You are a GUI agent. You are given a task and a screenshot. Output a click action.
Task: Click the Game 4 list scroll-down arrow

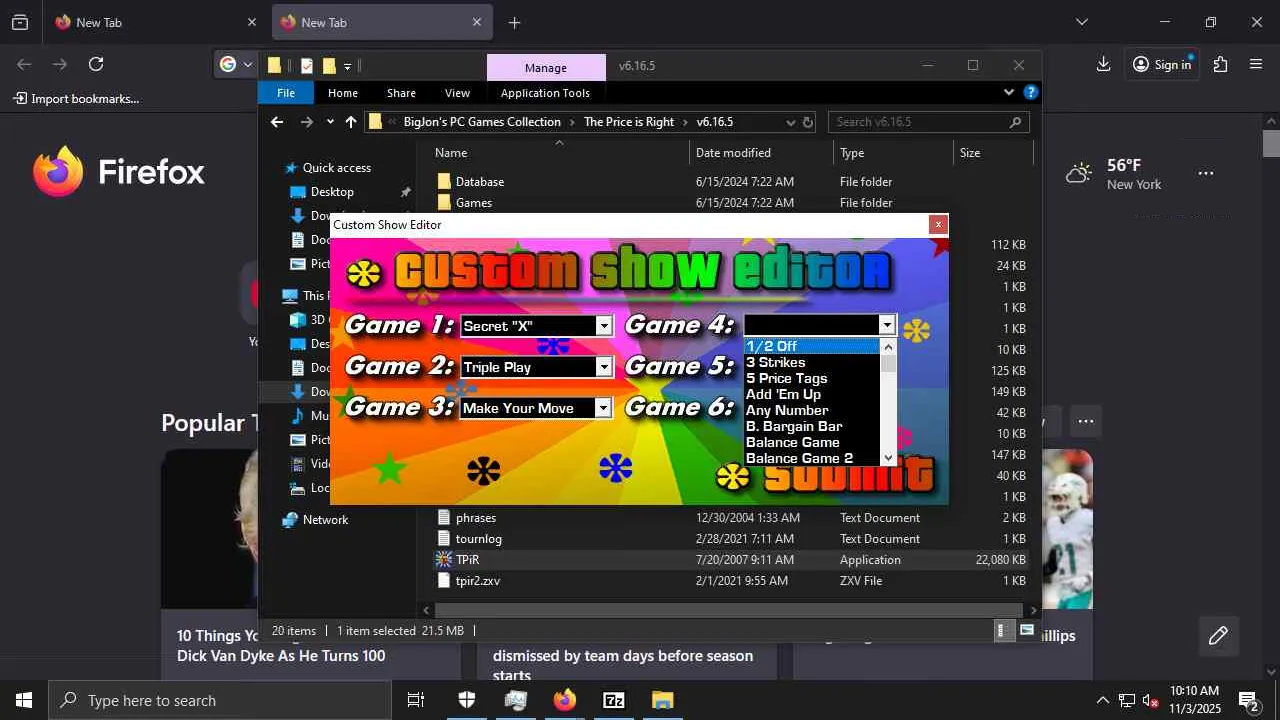click(888, 457)
